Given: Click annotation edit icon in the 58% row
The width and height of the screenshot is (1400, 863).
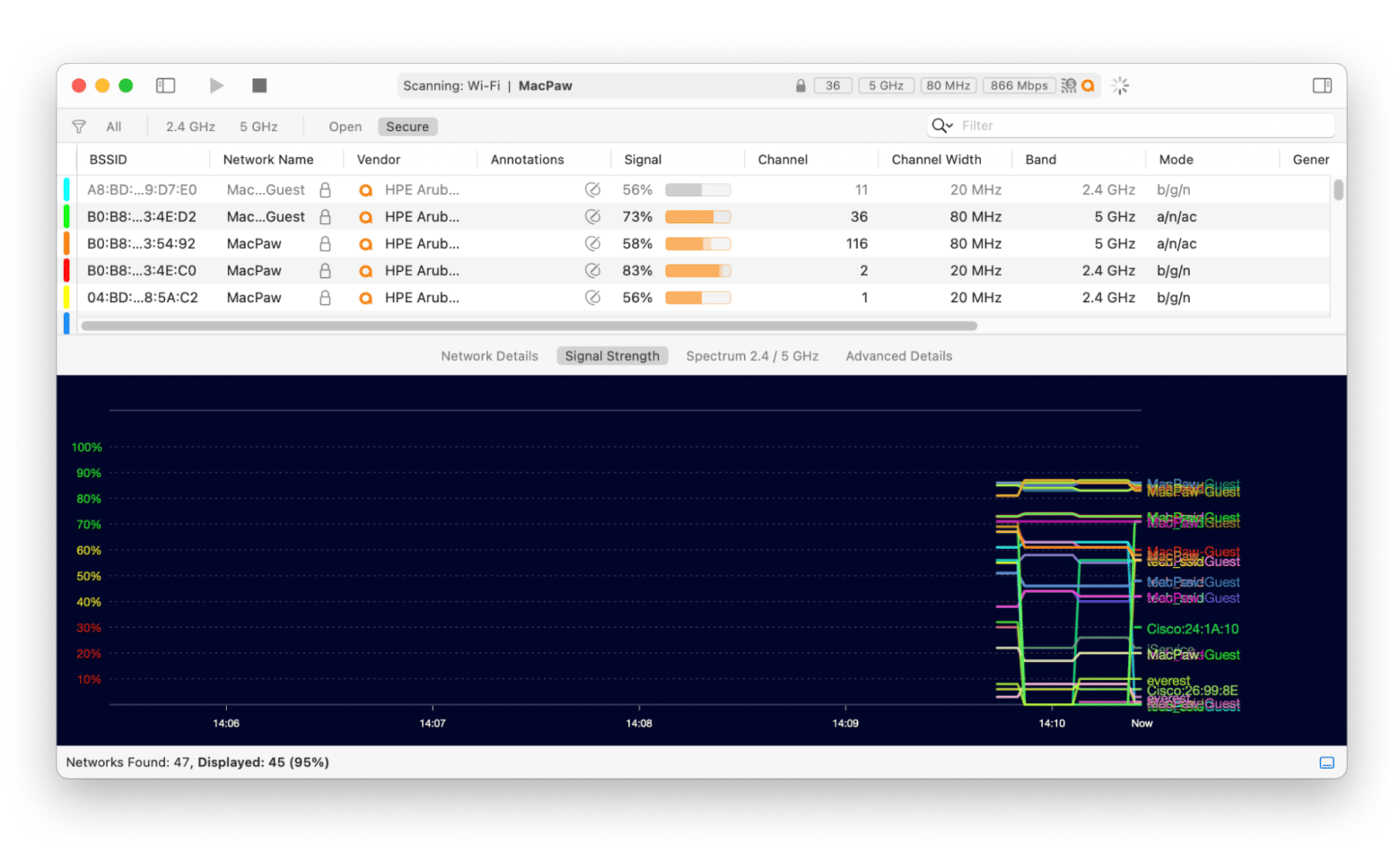Looking at the screenshot, I should point(592,243).
